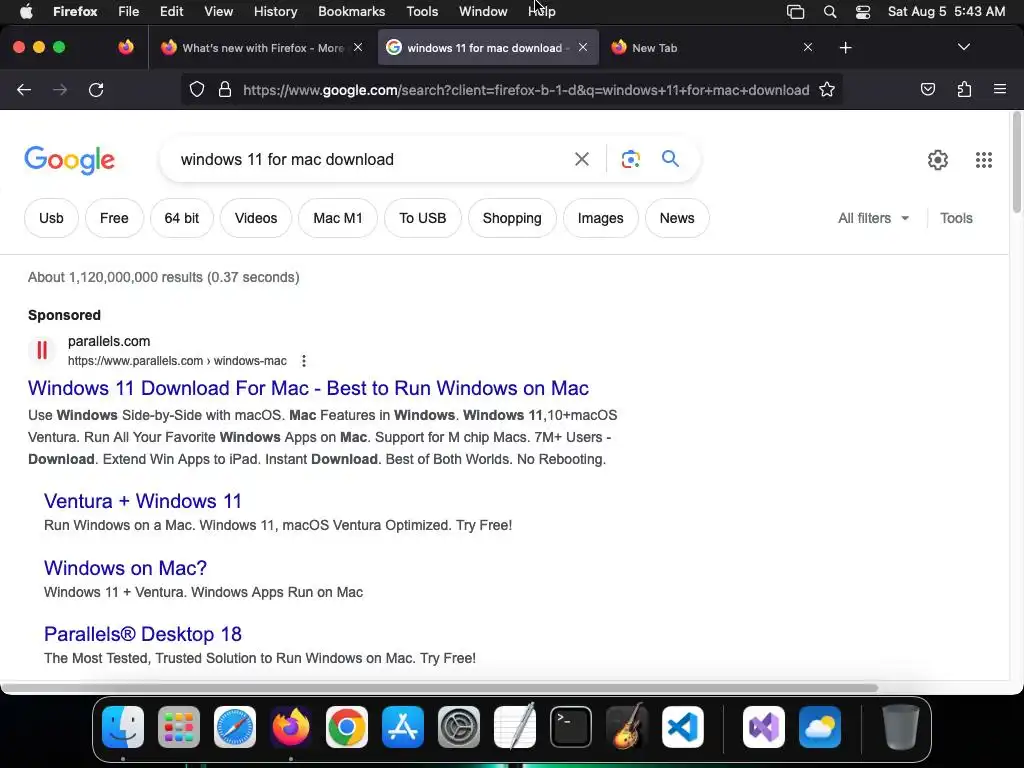Switch to News results
Viewport: 1024px width, 768px height.
pyautogui.click(x=677, y=218)
